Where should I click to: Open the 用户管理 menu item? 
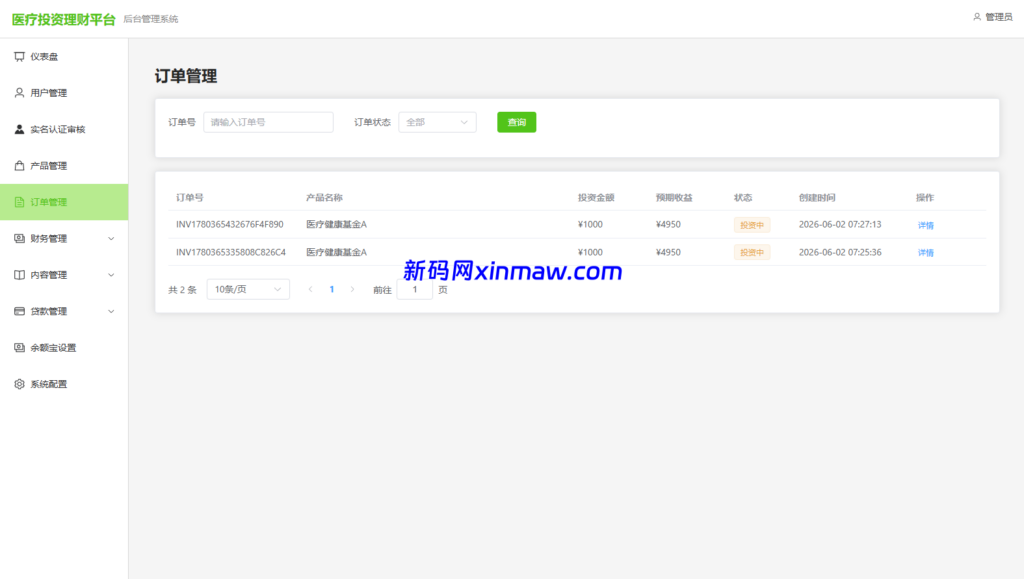point(64,93)
